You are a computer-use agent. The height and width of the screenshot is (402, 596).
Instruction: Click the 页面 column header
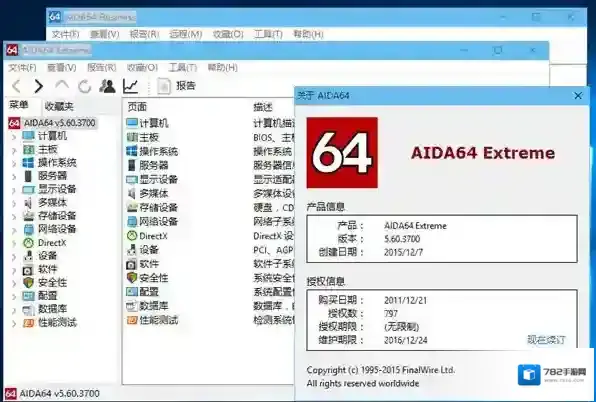pos(137,107)
